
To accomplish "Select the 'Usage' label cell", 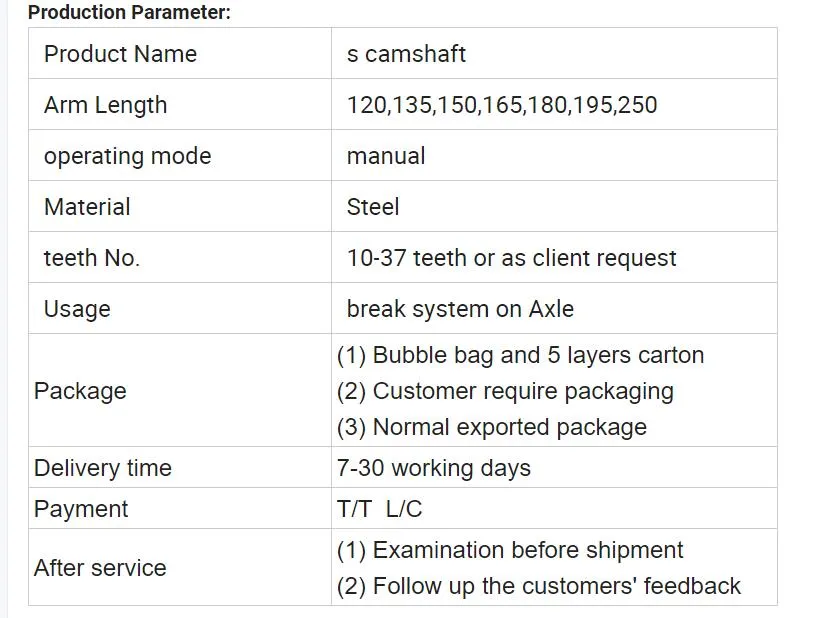I will (77, 309).
